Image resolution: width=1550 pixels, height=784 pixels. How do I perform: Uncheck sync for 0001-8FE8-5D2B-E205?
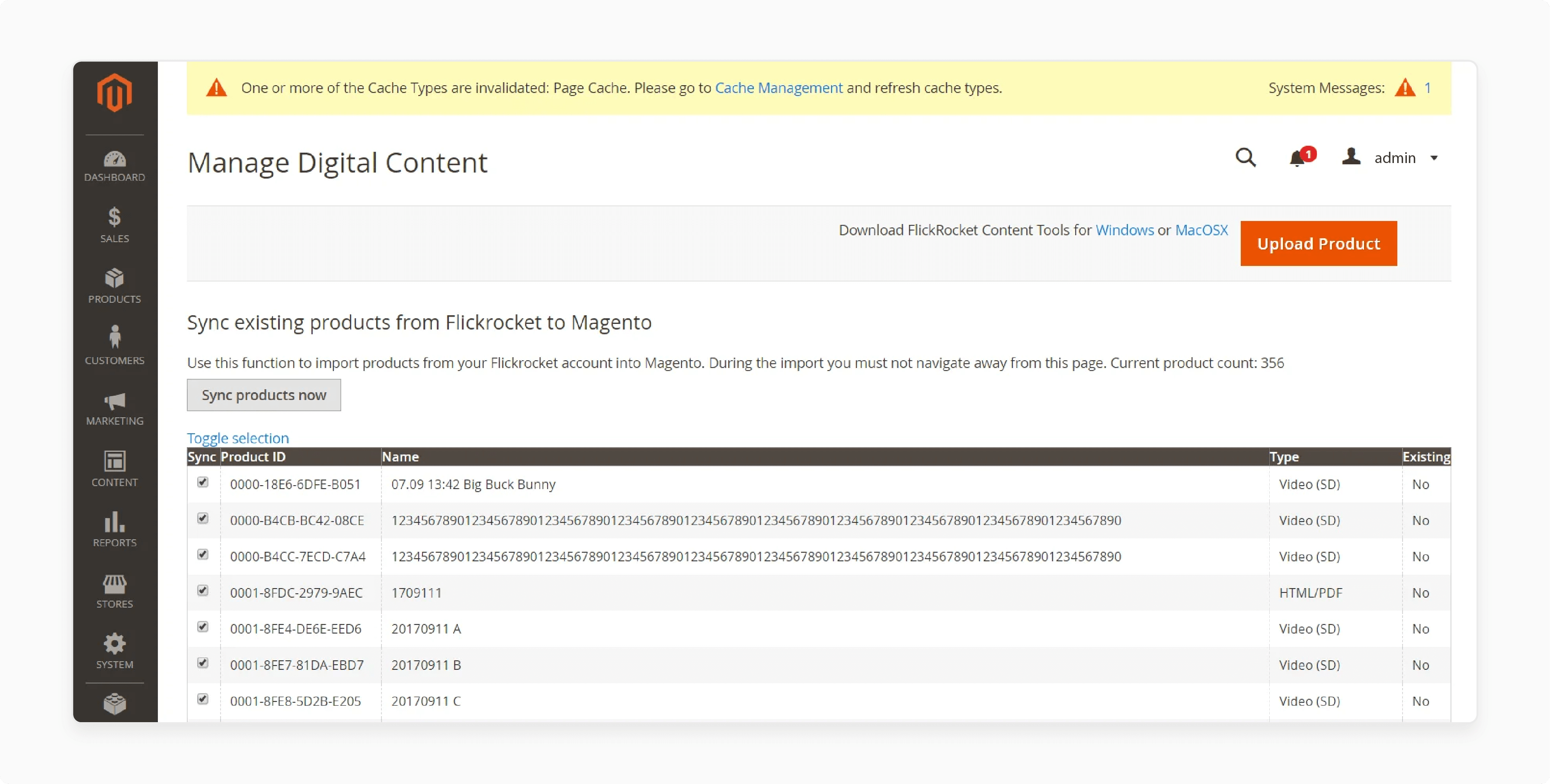203,699
